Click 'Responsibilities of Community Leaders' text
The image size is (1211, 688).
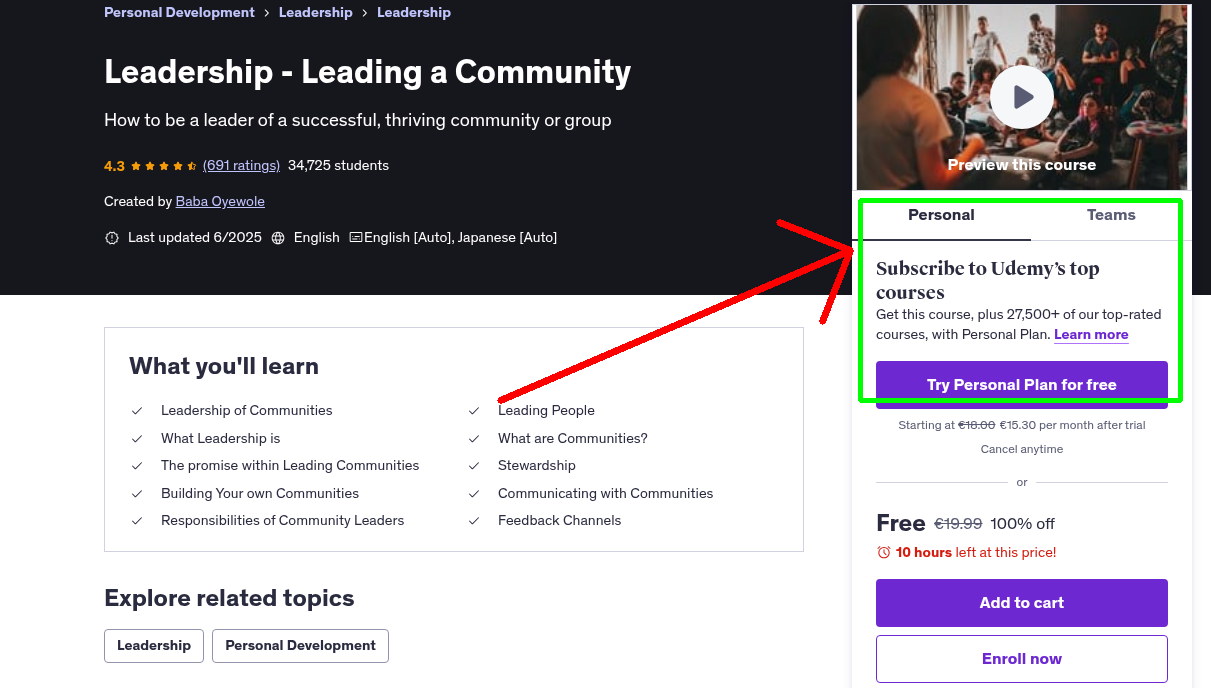pyautogui.click(x=283, y=520)
